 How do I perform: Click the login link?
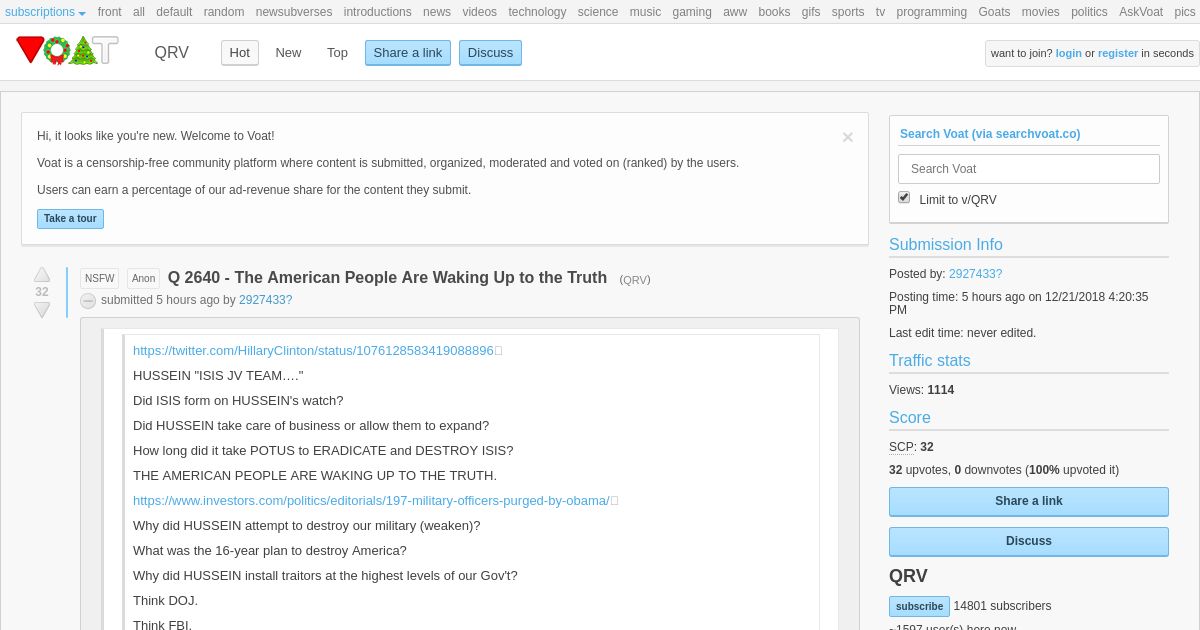tap(1068, 53)
